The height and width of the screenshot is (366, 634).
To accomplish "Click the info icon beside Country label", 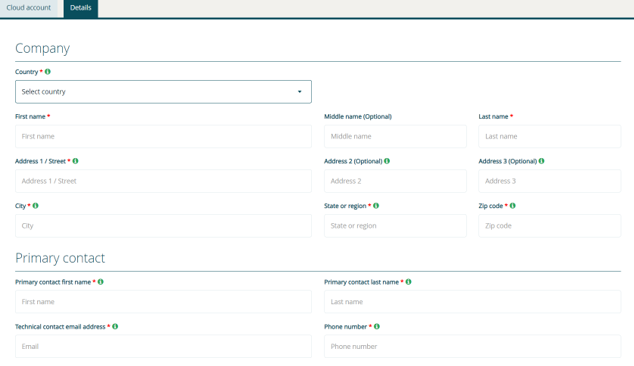I will (x=48, y=72).
